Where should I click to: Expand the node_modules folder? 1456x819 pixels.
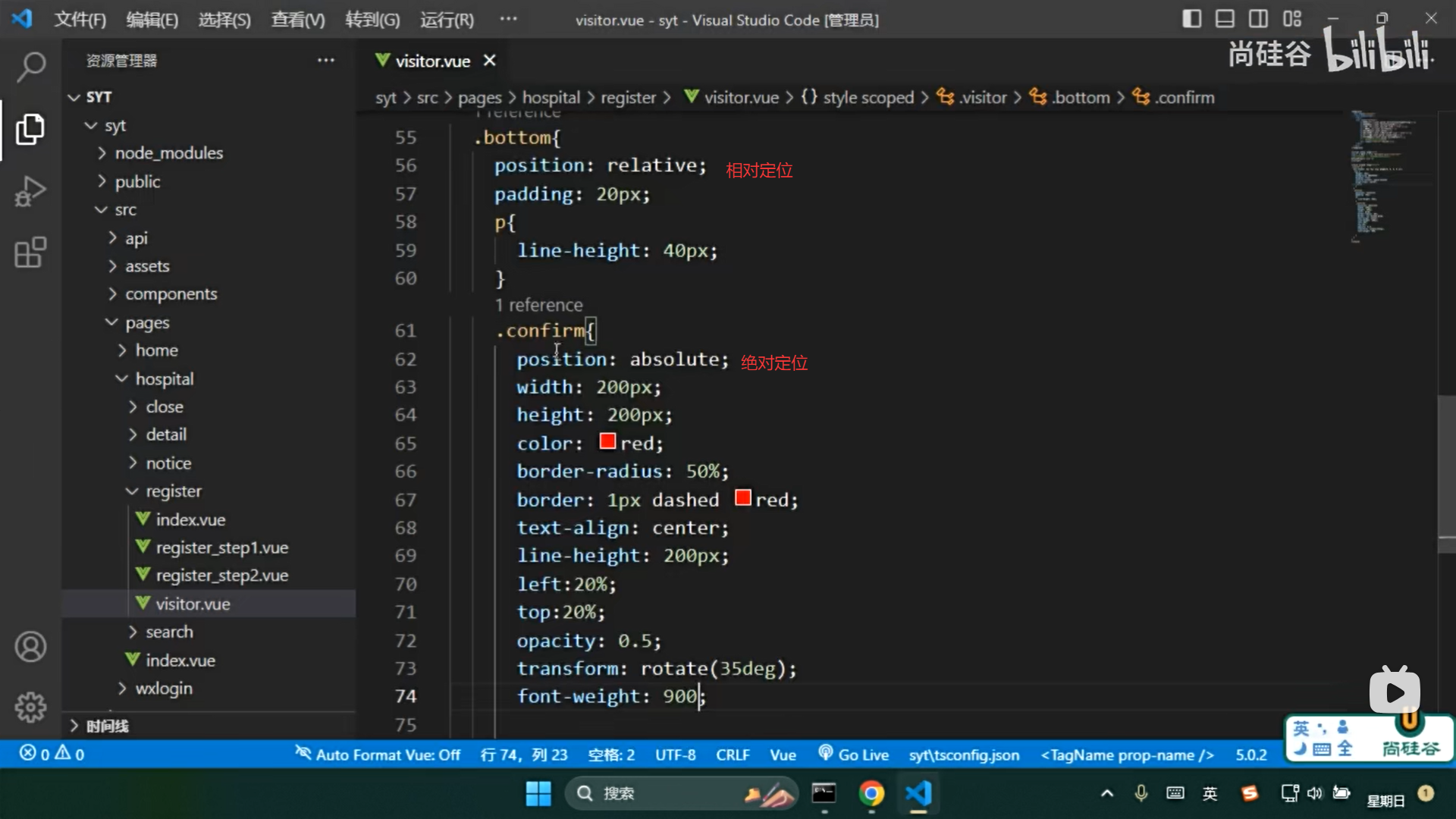[x=168, y=153]
